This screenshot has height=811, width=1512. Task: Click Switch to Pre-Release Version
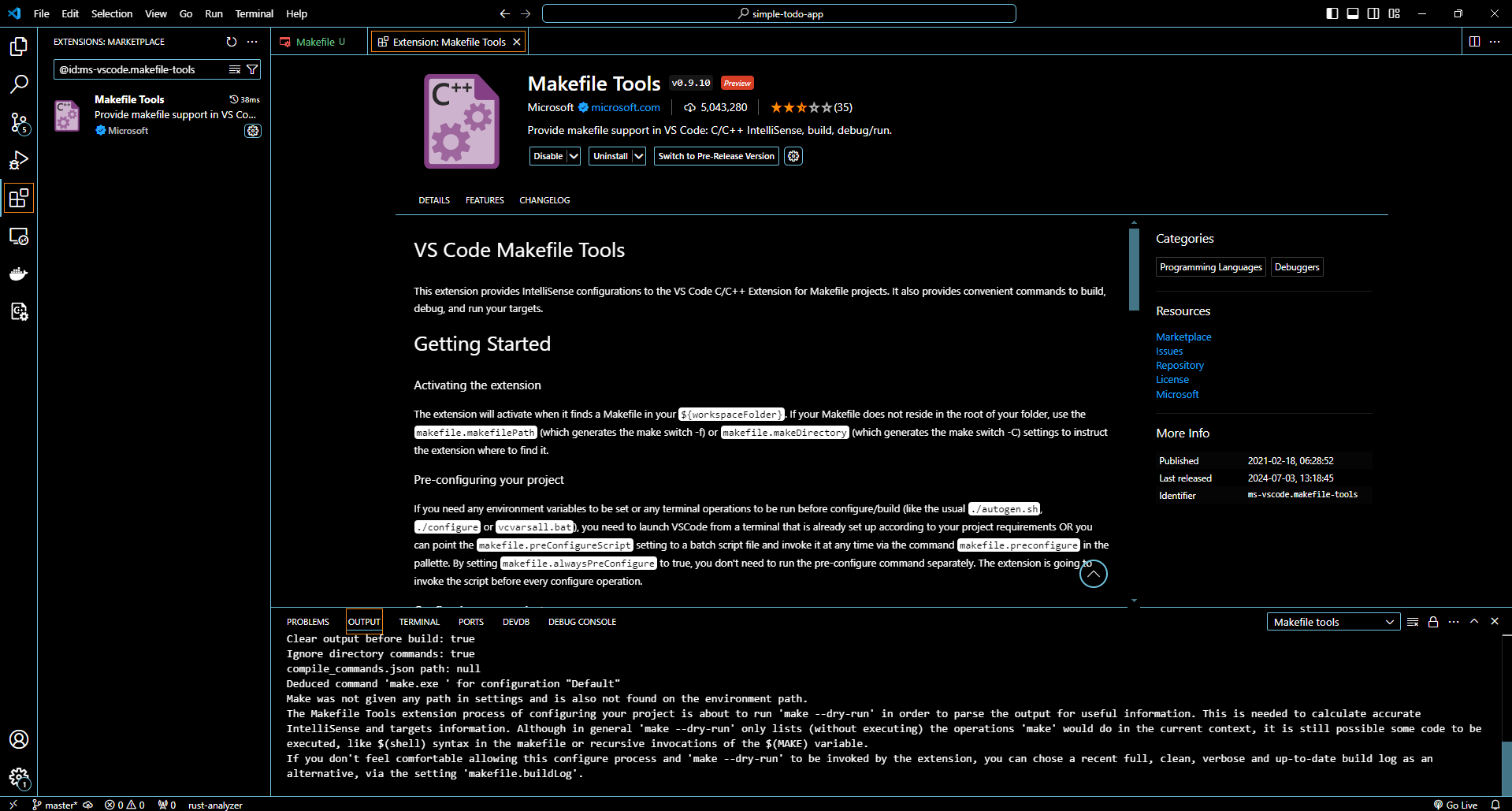tap(715, 156)
